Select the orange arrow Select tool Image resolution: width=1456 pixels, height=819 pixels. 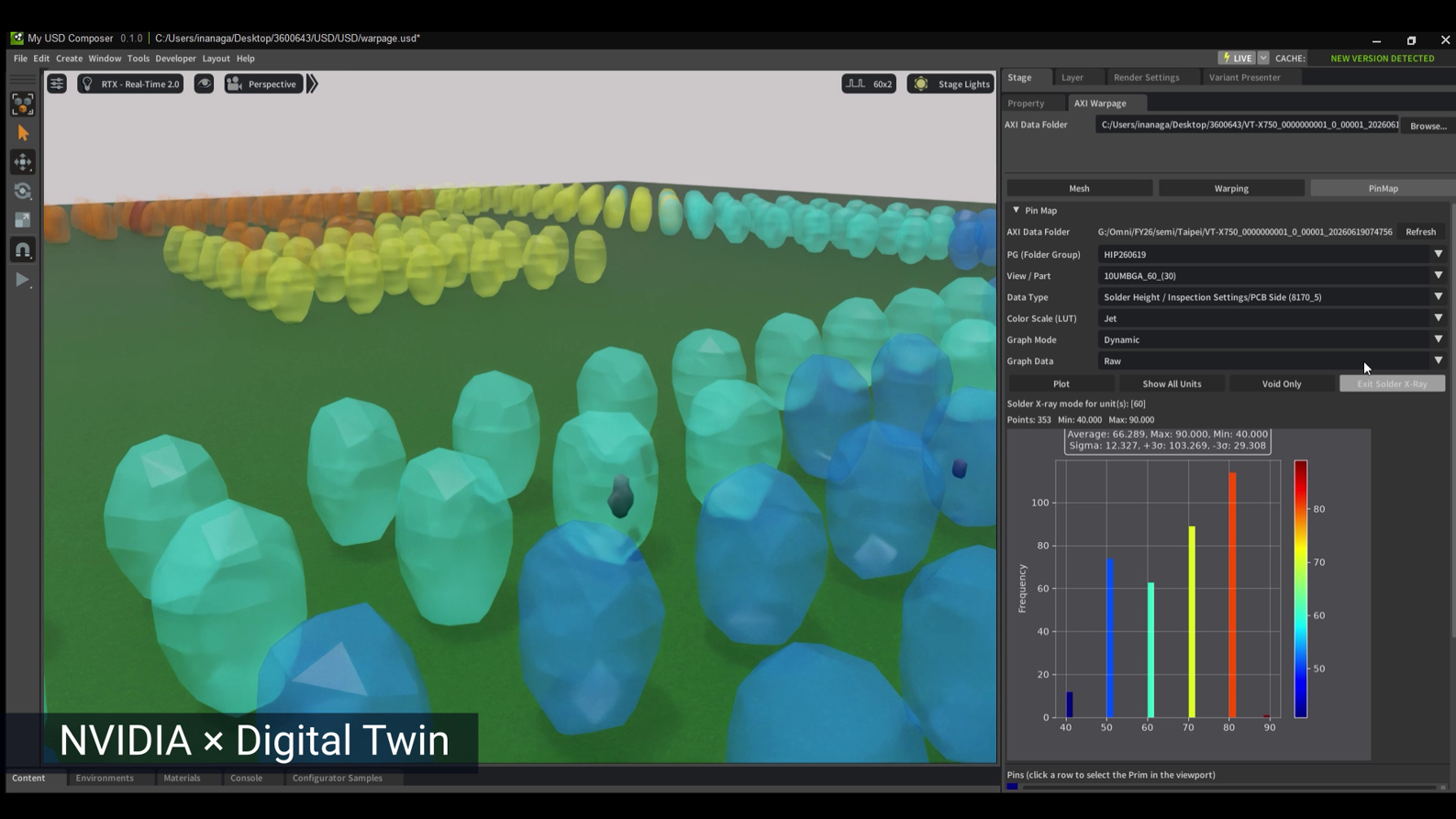pyautogui.click(x=23, y=134)
